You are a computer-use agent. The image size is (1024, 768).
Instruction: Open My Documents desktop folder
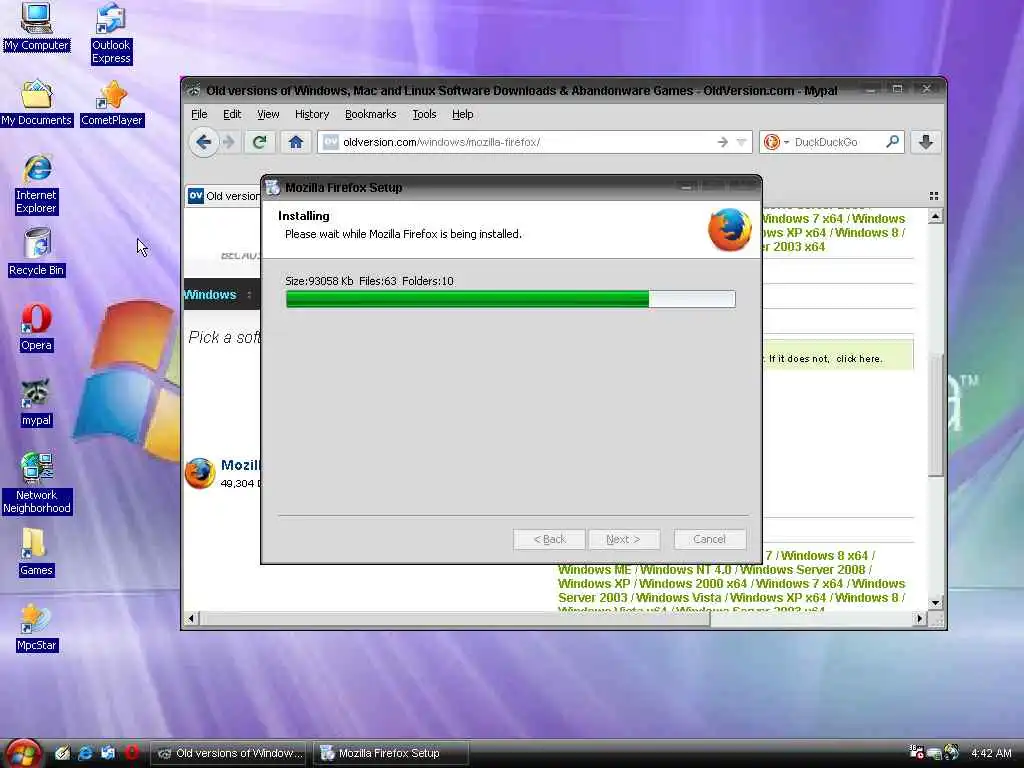click(x=36, y=102)
